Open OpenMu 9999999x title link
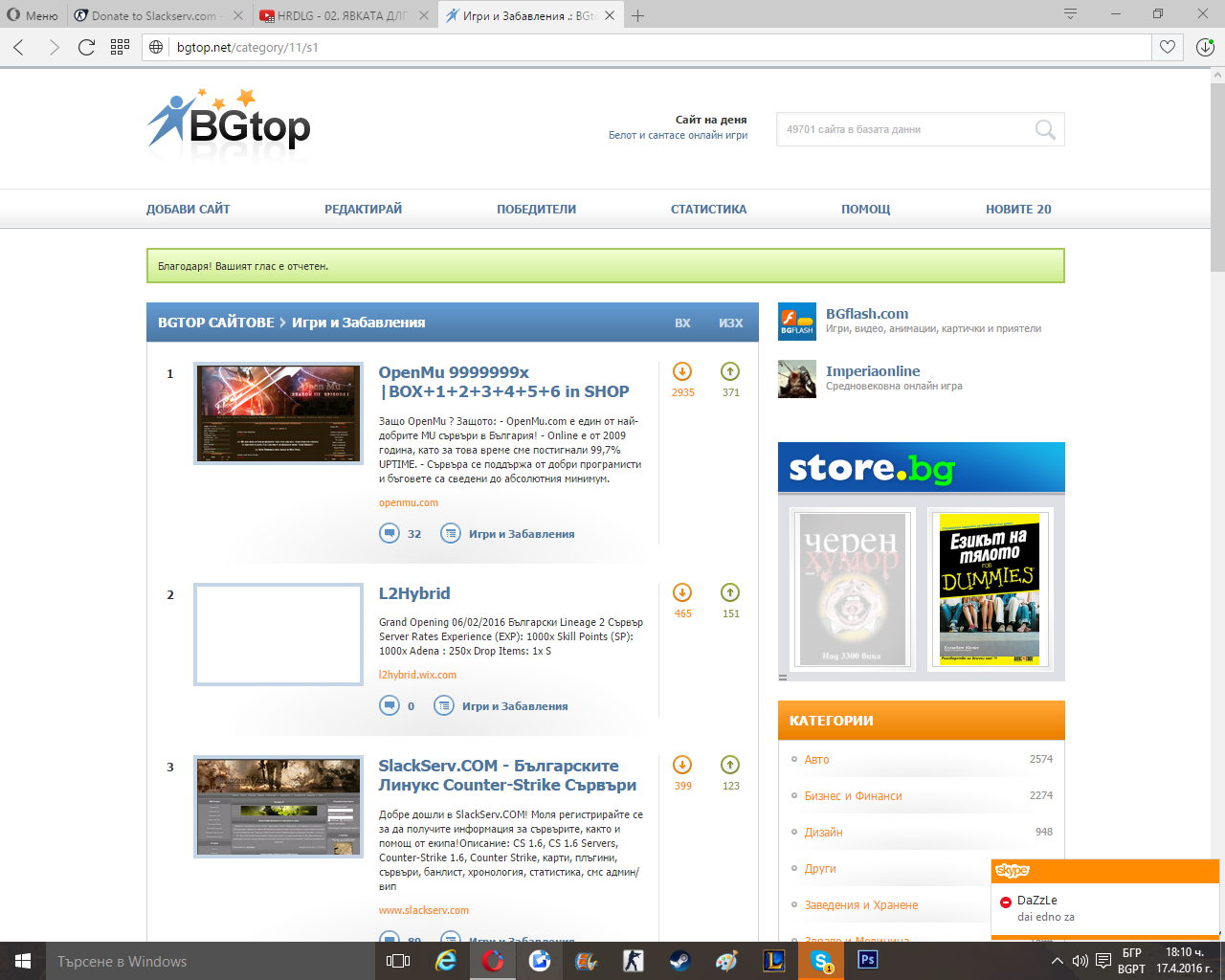Image resolution: width=1225 pixels, height=980 pixels. pyautogui.click(x=503, y=382)
